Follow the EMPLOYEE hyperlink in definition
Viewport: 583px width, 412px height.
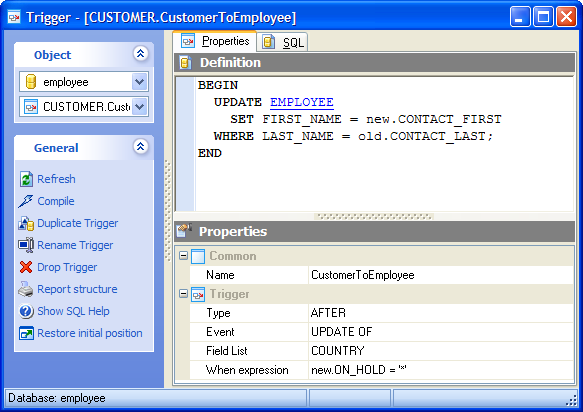click(302, 102)
